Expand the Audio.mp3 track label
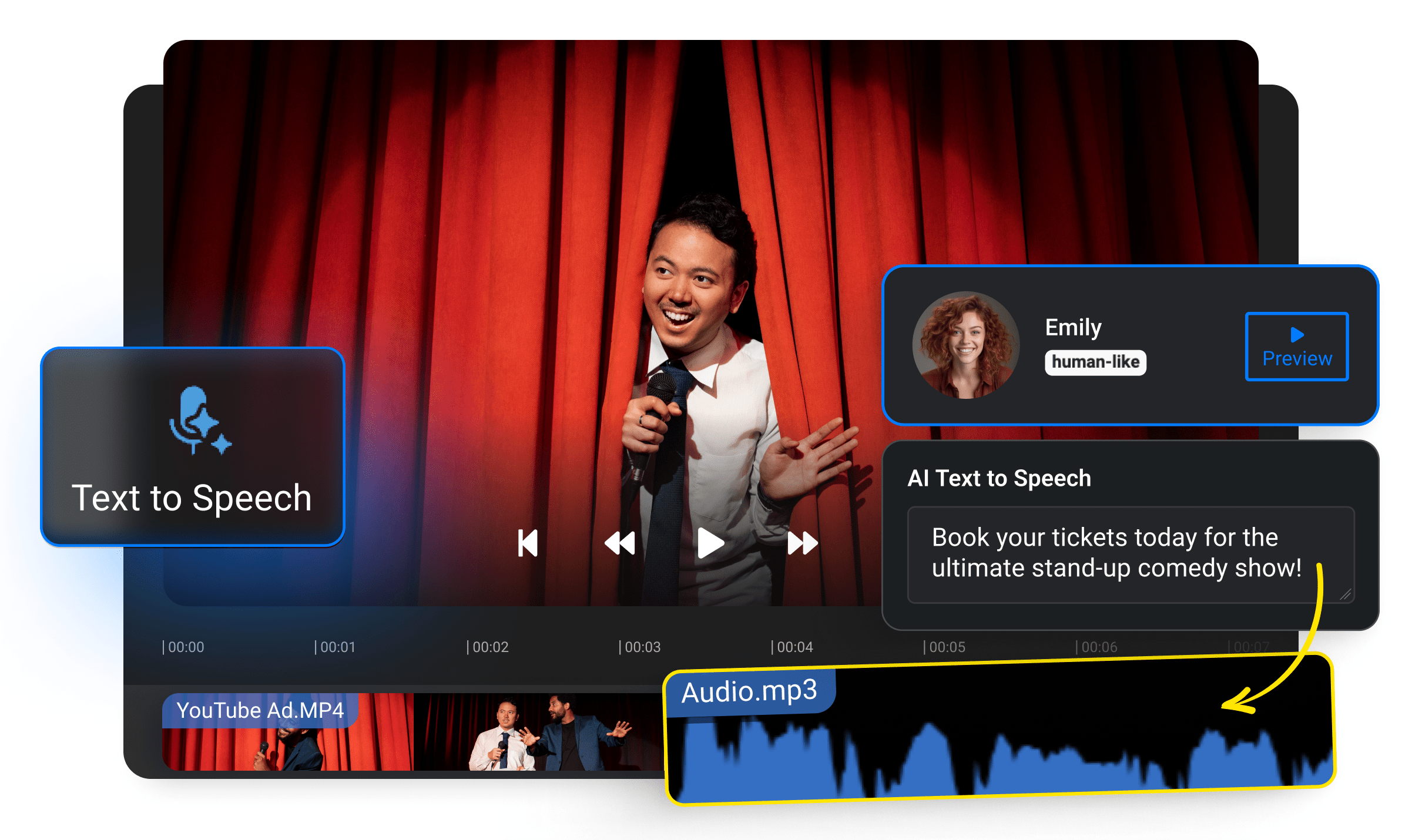 click(749, 693)
